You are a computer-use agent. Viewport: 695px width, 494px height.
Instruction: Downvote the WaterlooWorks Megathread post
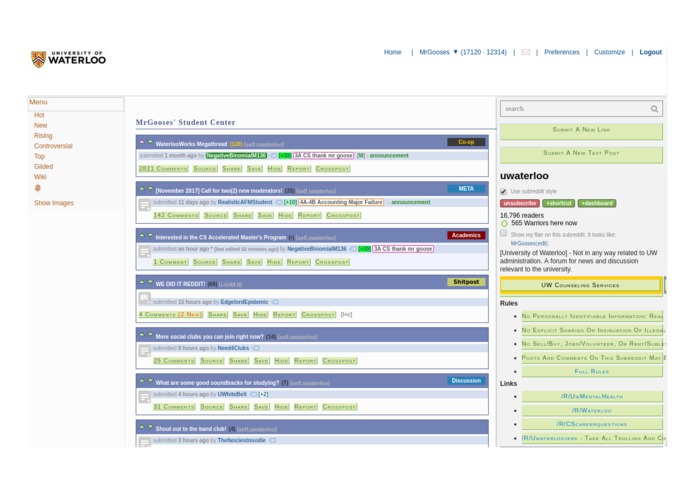[x=150, y=142]
